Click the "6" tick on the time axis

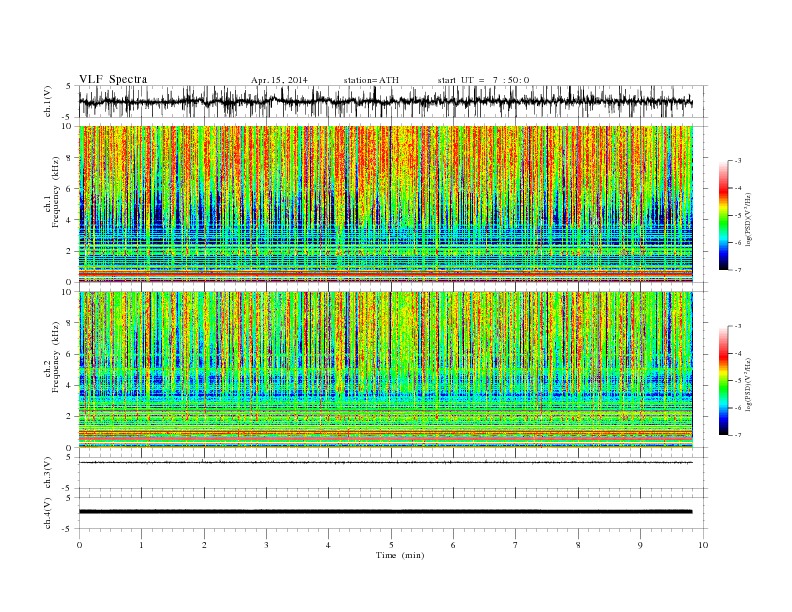pos(454,545)
